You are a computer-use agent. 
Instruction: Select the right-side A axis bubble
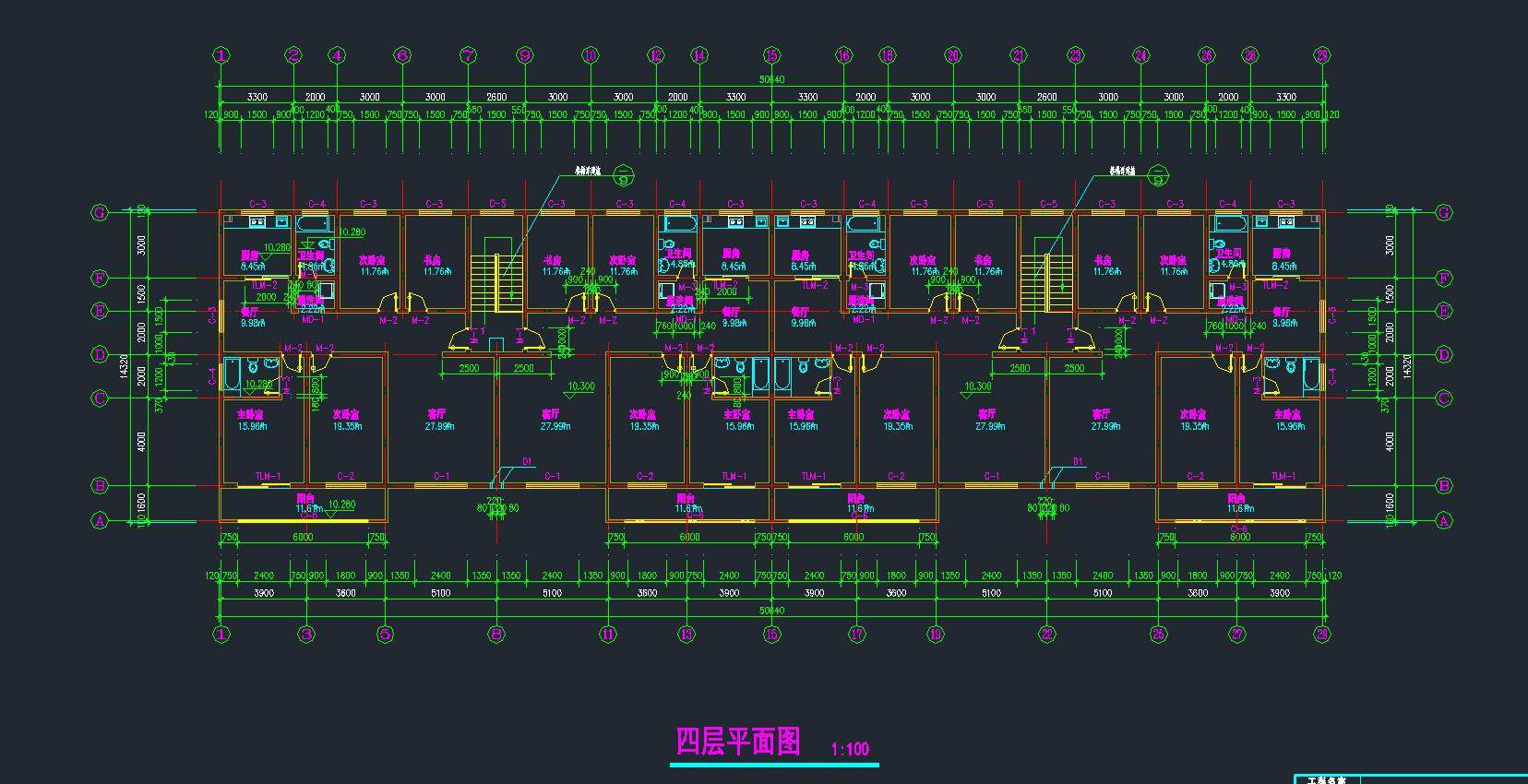(x=1444, y=521)
